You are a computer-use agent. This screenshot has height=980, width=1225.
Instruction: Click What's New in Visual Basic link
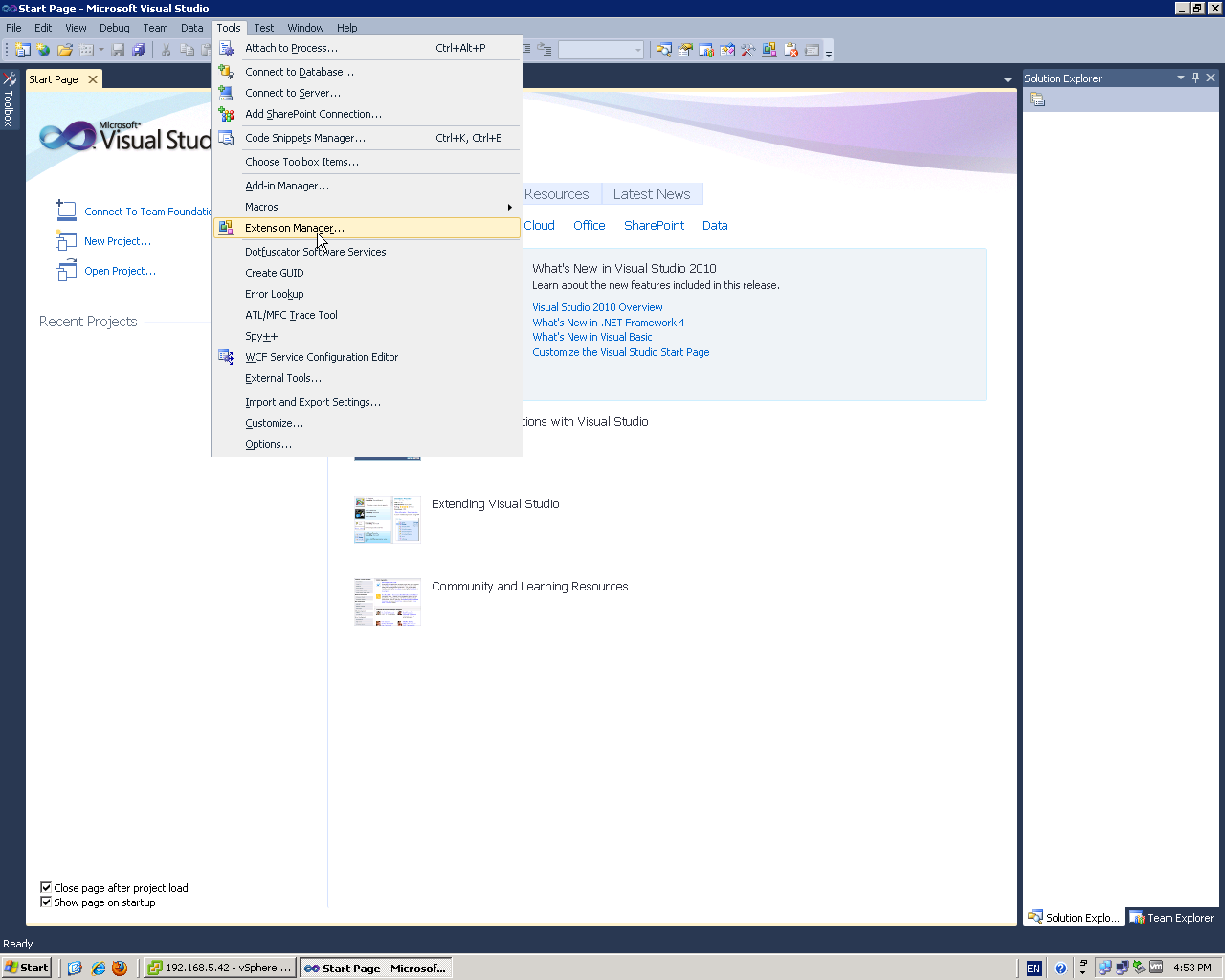[x=592, y=337]
